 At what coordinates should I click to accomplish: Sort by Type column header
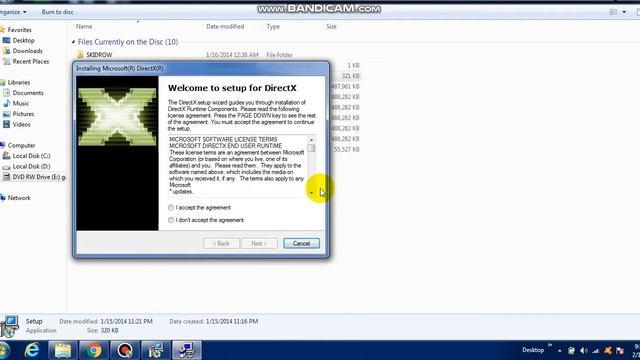click(273, 27)
